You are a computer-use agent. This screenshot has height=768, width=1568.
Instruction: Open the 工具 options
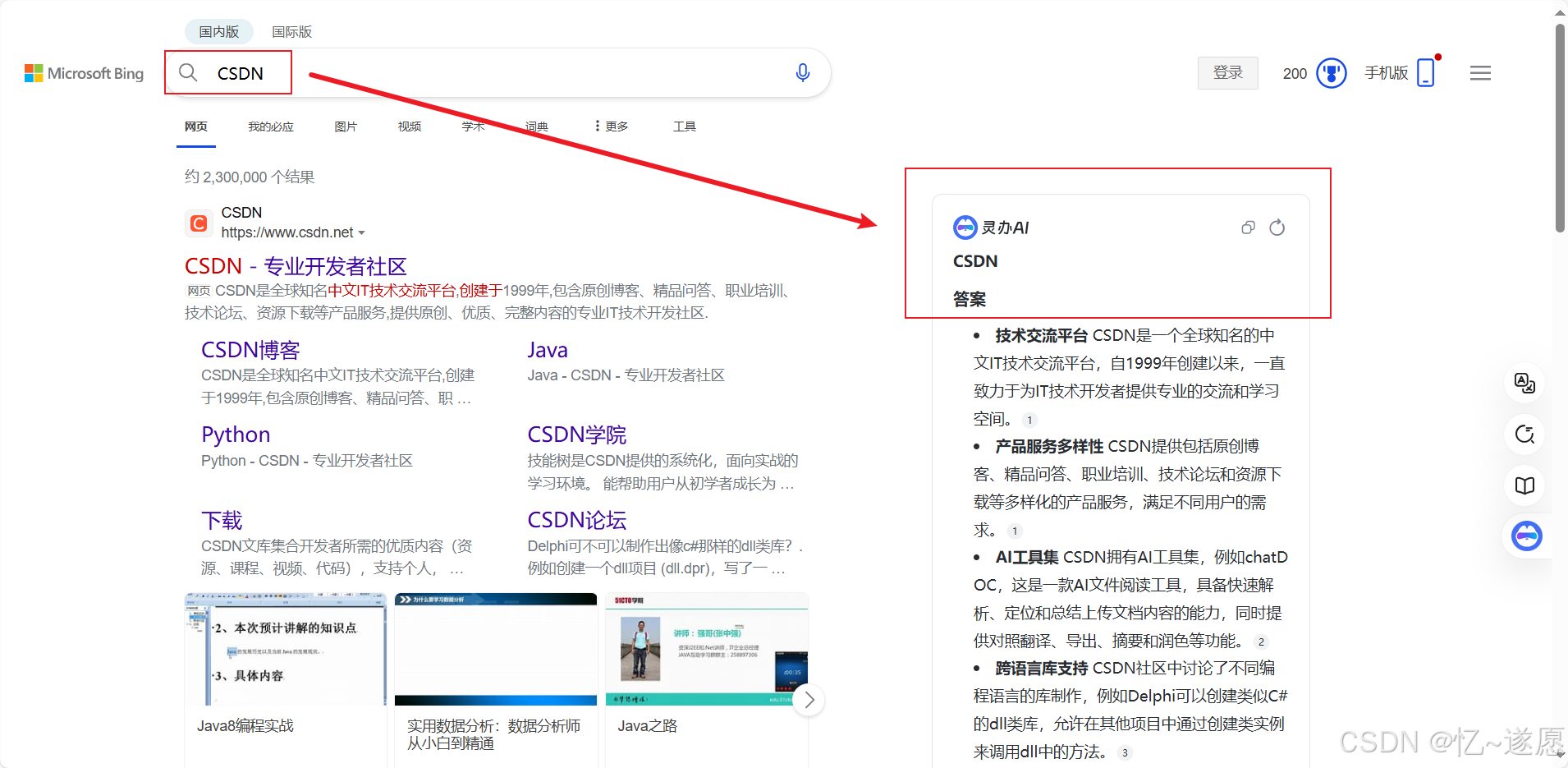(684, 126)
